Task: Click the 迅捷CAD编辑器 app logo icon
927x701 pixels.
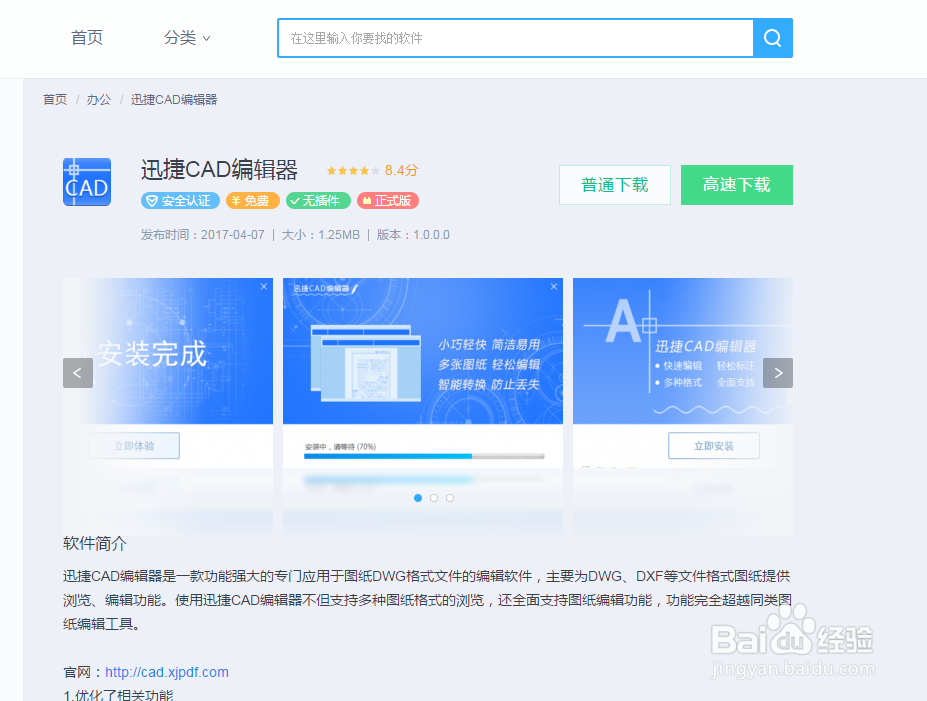Action: [87, 182]
